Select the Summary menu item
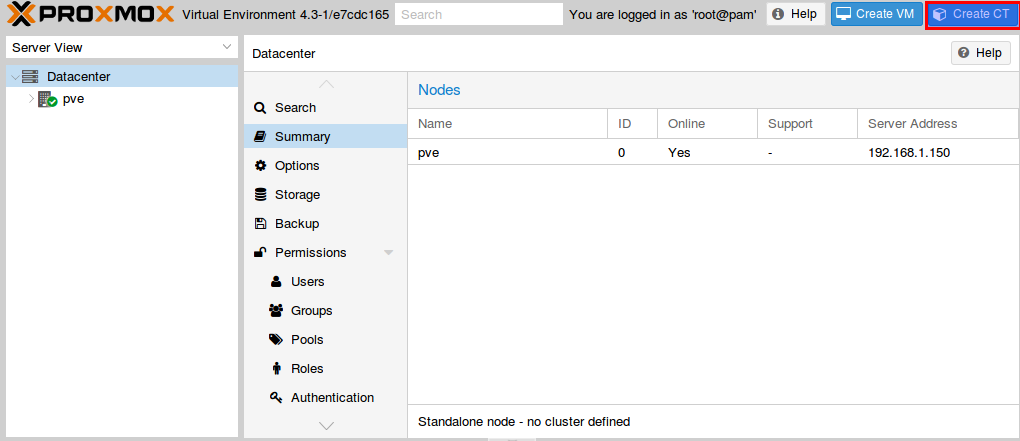The image size is (1020, 441). tap(326, 137)
